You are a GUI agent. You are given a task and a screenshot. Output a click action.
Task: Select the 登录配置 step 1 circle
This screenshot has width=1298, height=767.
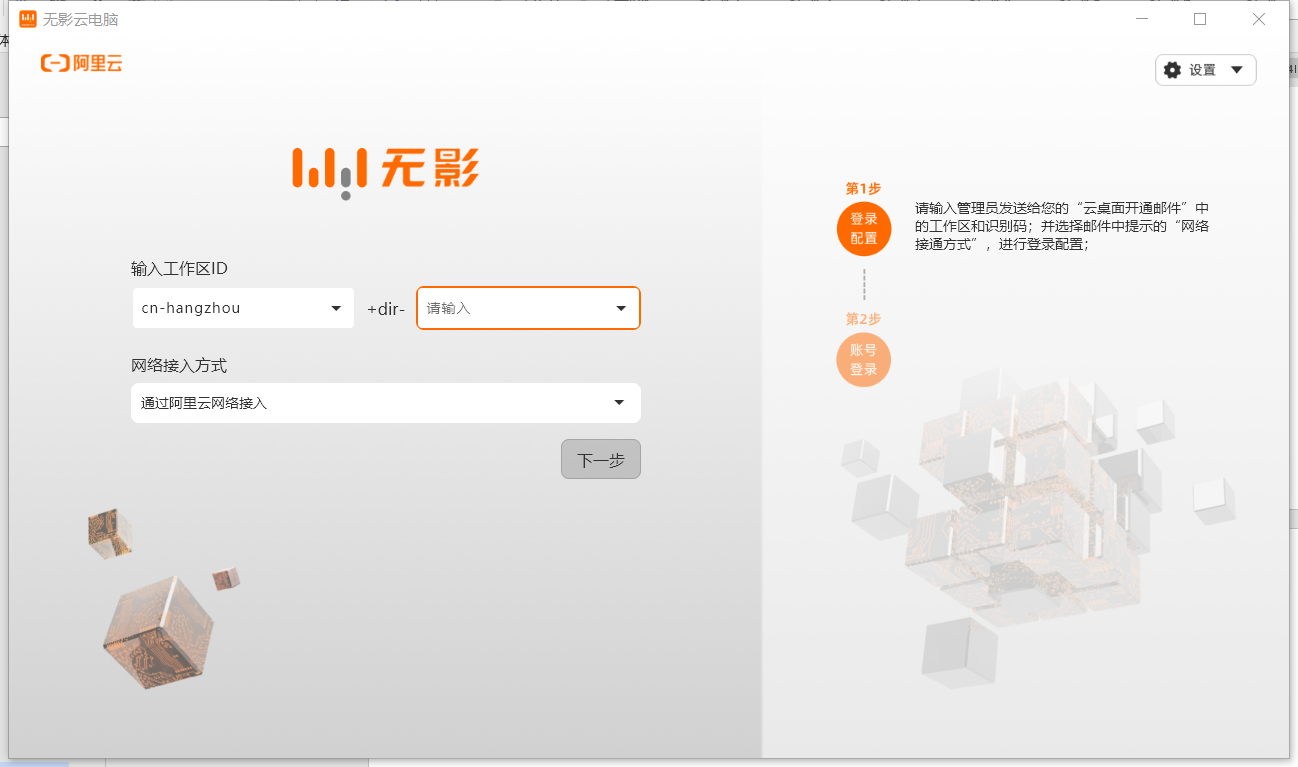tap(864, 229)
